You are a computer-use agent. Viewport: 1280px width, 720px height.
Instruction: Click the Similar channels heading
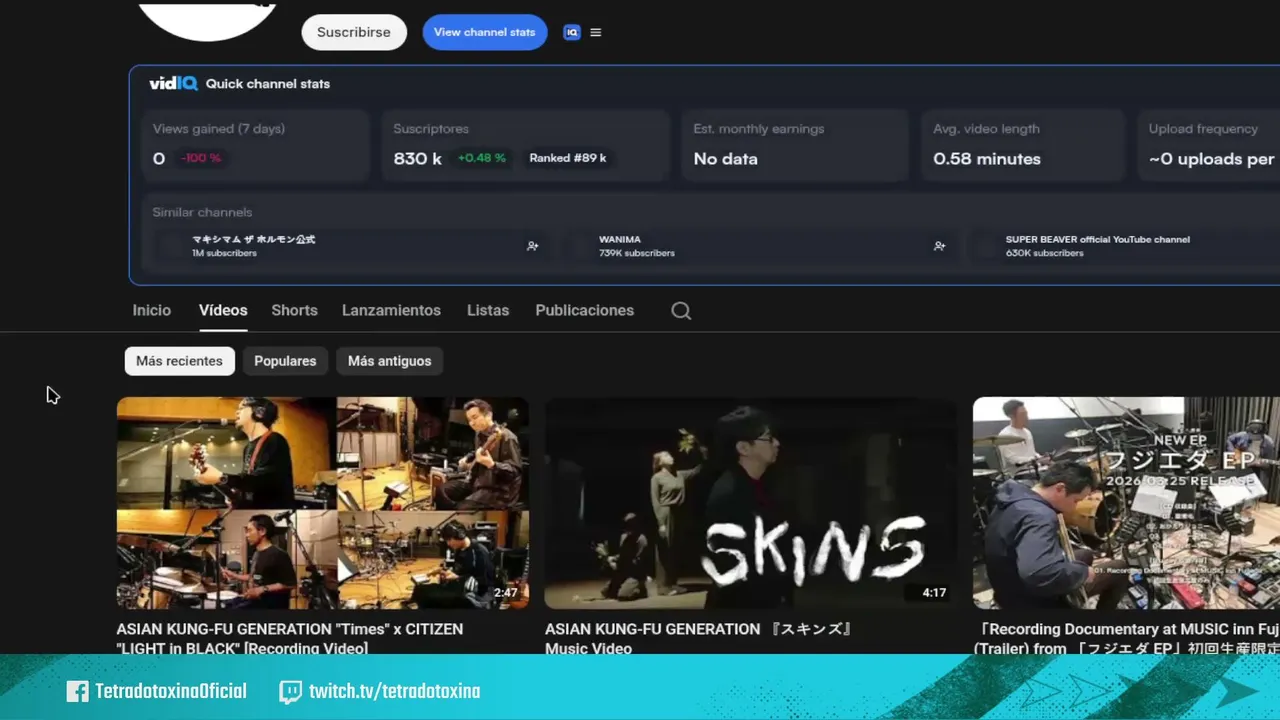pyautogui.click(x=202, y=212)
